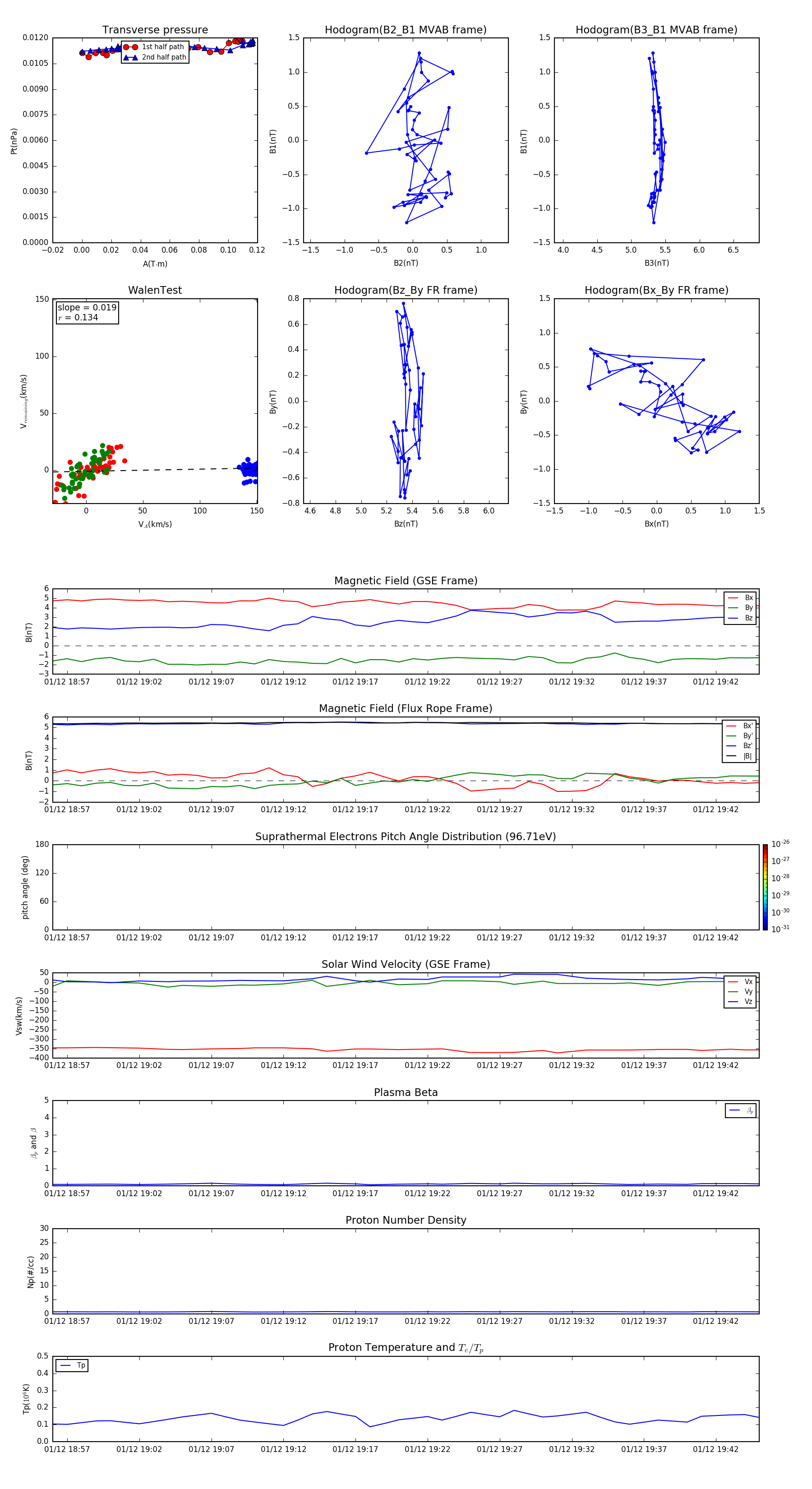This screenshot has height=1489, width=812.
Task: Click the Suprathermal Electrons Pitch Angle title
Action: point(406,837)
